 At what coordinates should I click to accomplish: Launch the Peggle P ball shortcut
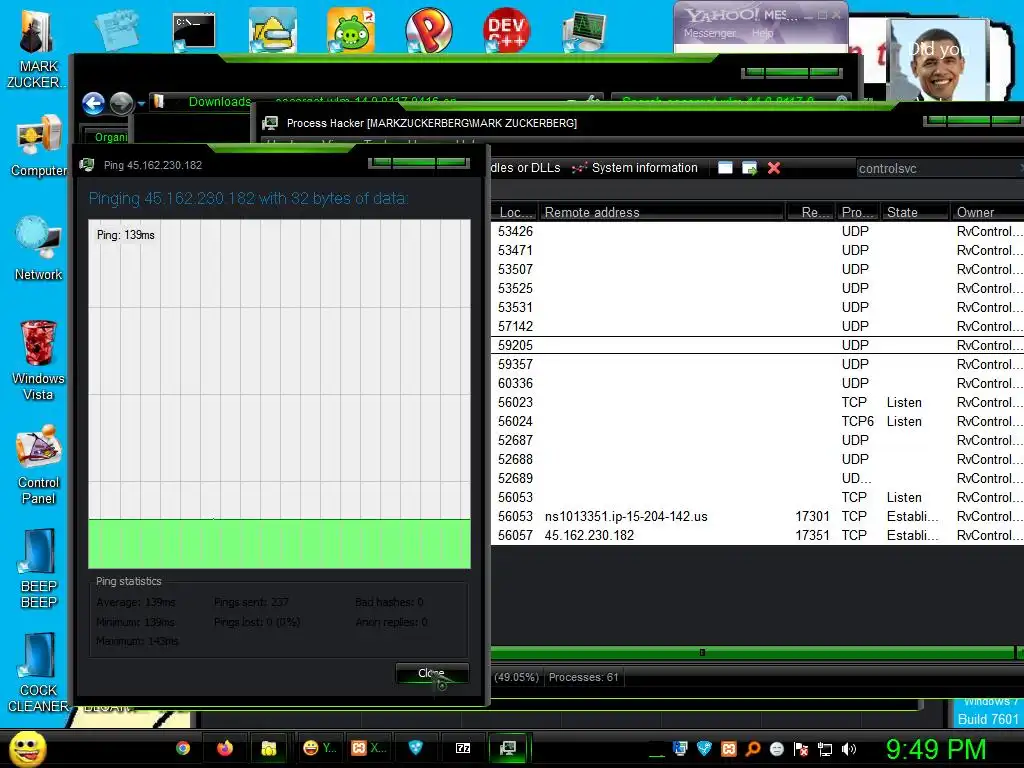[x=428, y=30]
